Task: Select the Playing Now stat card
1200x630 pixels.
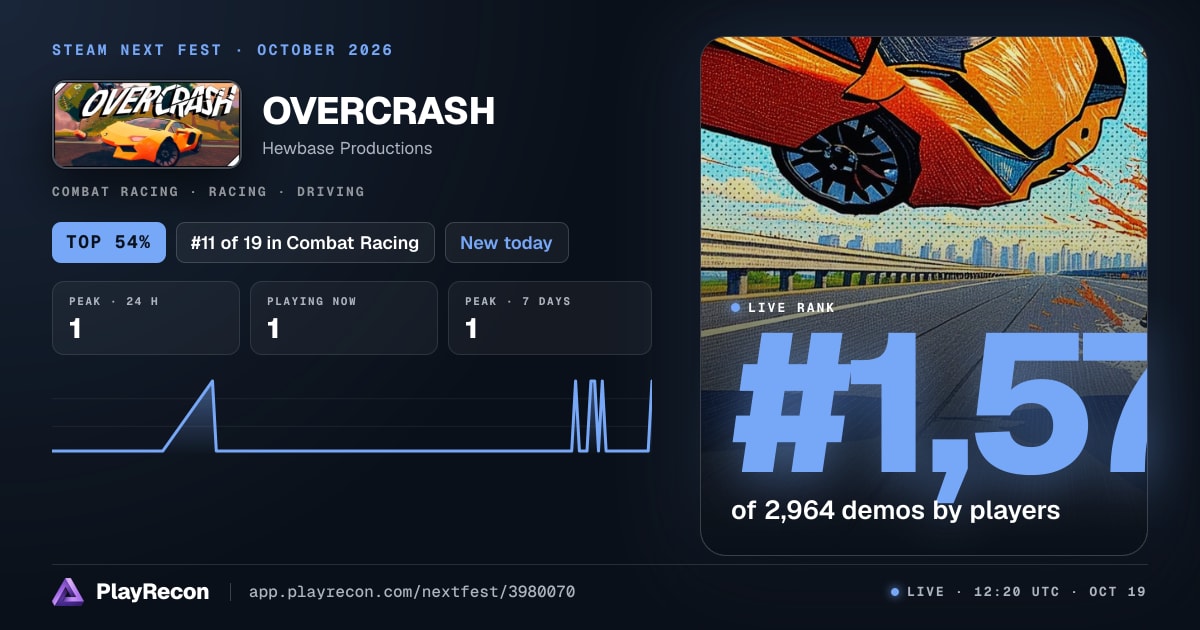Action: point(344,318)
